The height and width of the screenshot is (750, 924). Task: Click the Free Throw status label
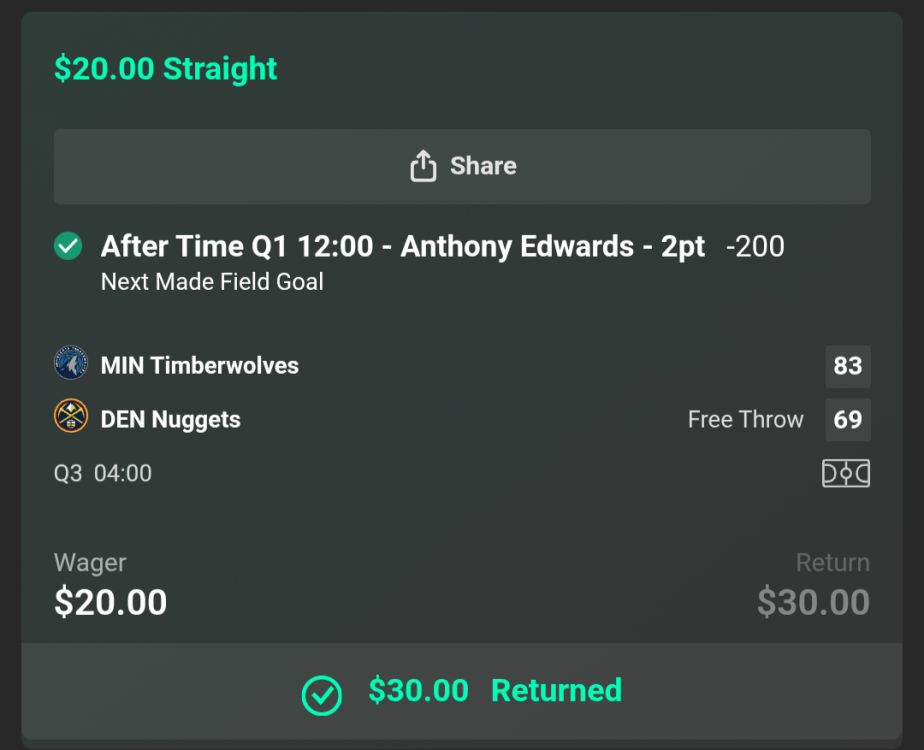coord(745,420)
